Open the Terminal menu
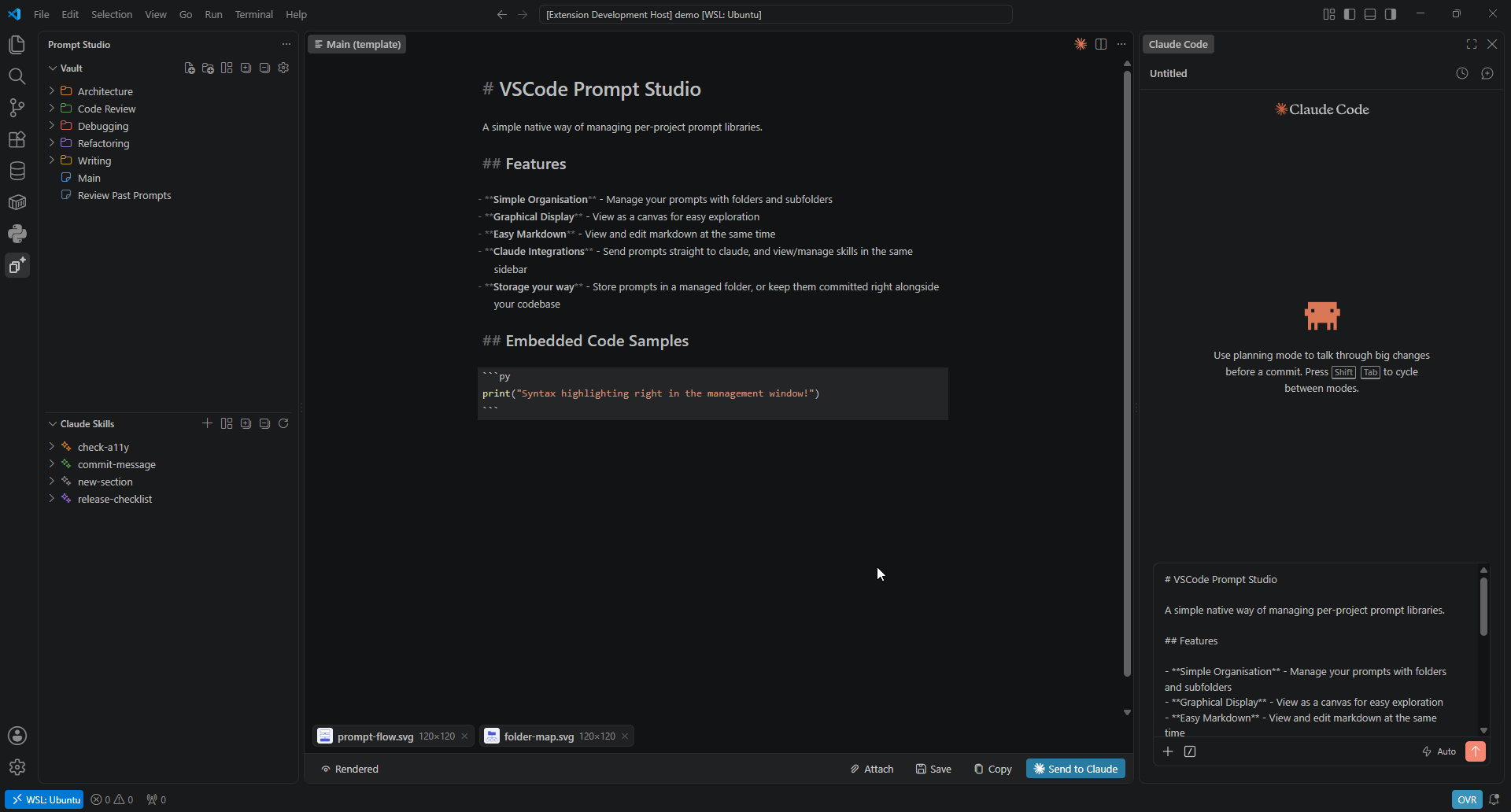The height and width of the screenshot is (812, 1511). (x=254, y=14)
